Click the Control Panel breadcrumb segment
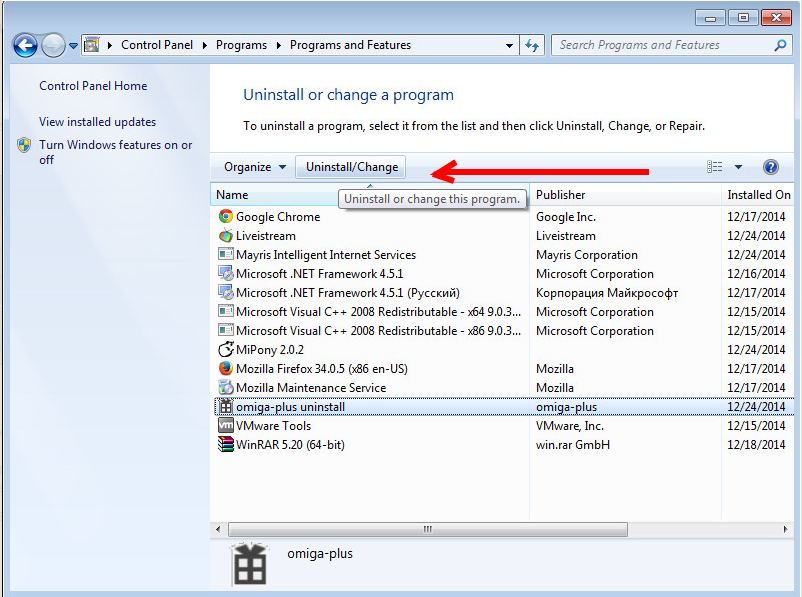The width and height of the screenshot is (802, 597). [x=156, y=45]
